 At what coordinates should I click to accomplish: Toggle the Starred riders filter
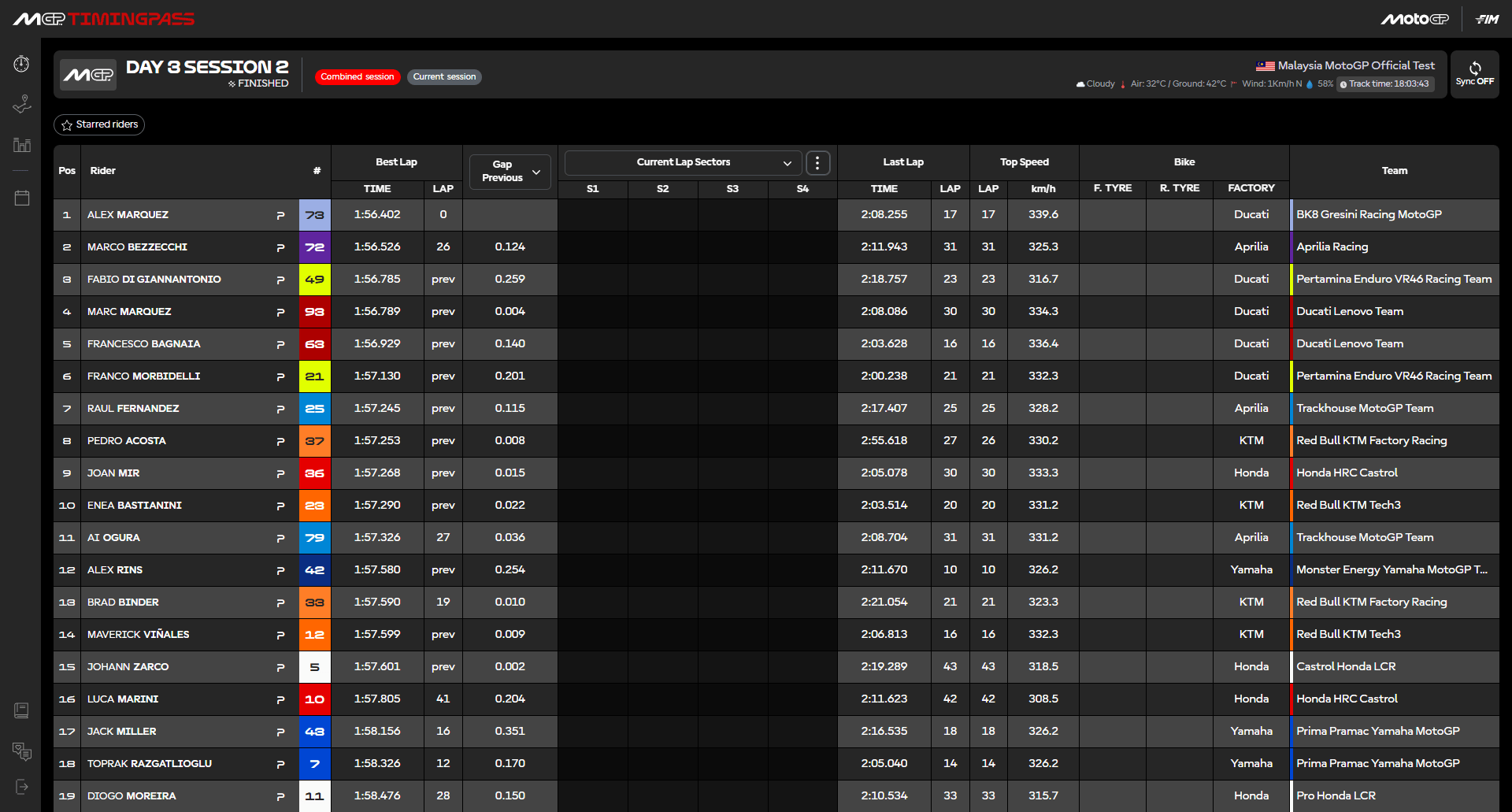point(99,124)
